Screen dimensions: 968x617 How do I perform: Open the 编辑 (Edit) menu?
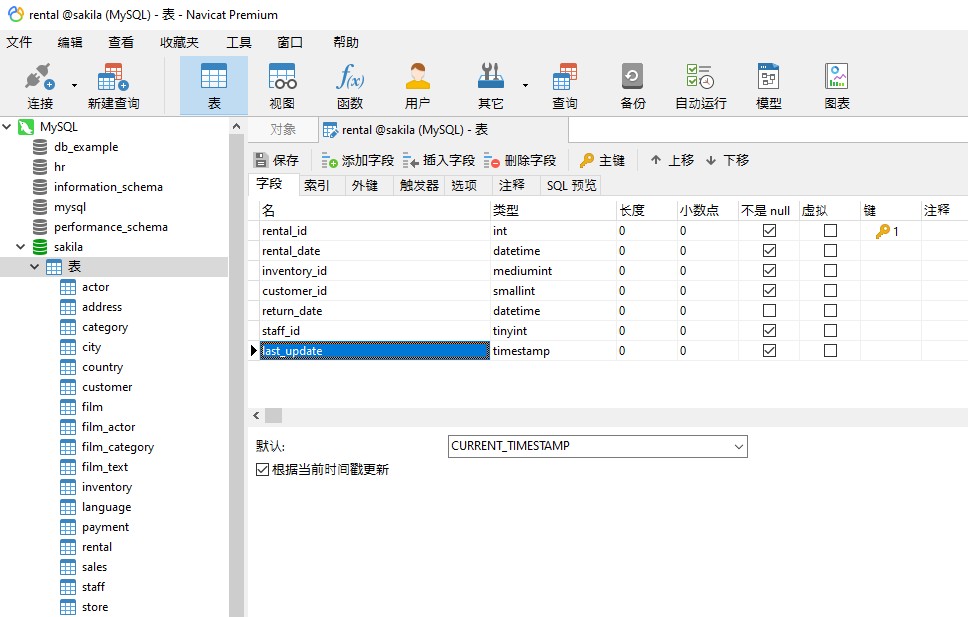70,43
